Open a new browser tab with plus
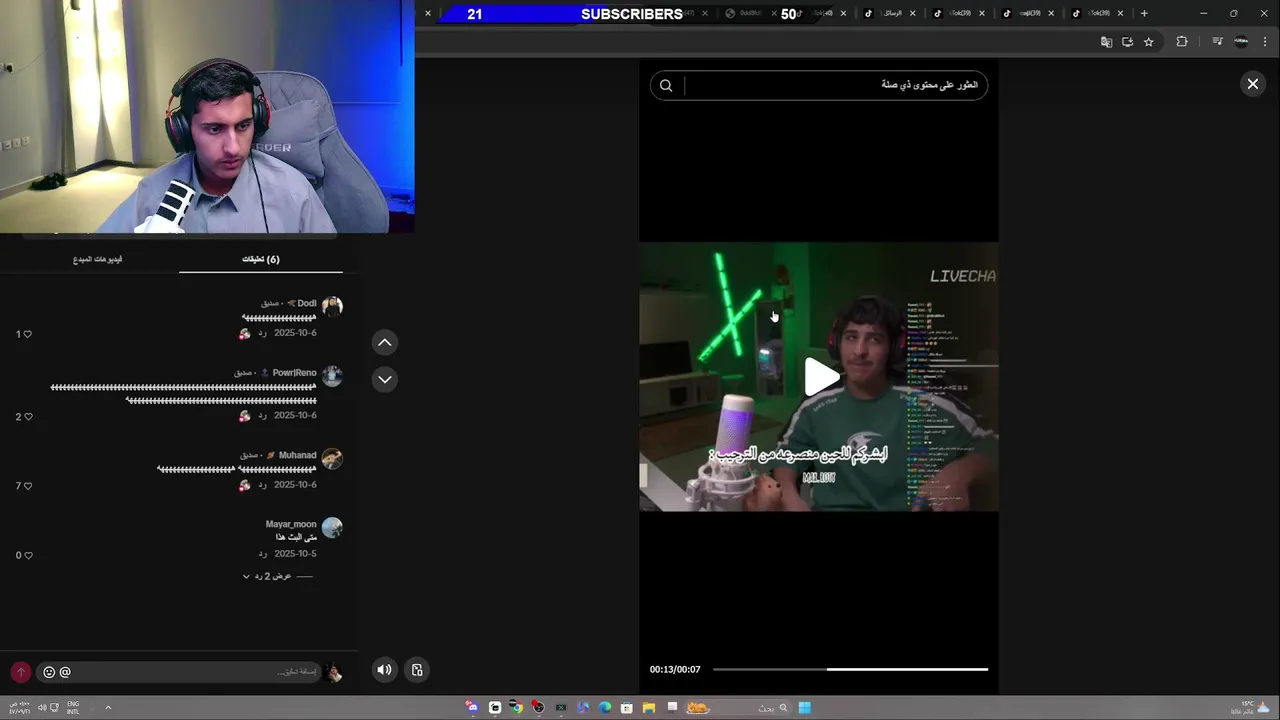This screenshot has height=720, width=1280. (1144, 14)
